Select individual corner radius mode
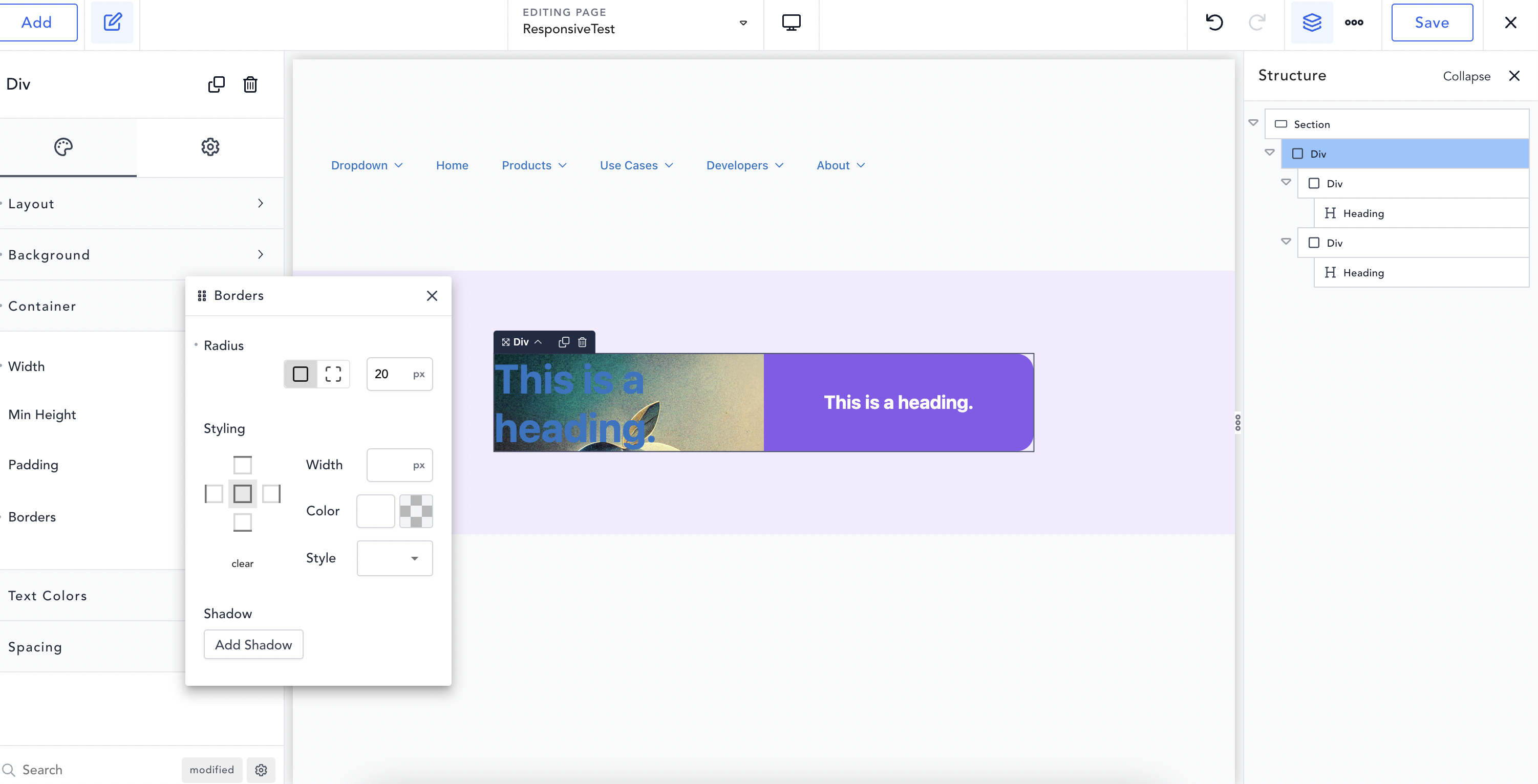The image size is (1538, 784). (x=333, y=374)
